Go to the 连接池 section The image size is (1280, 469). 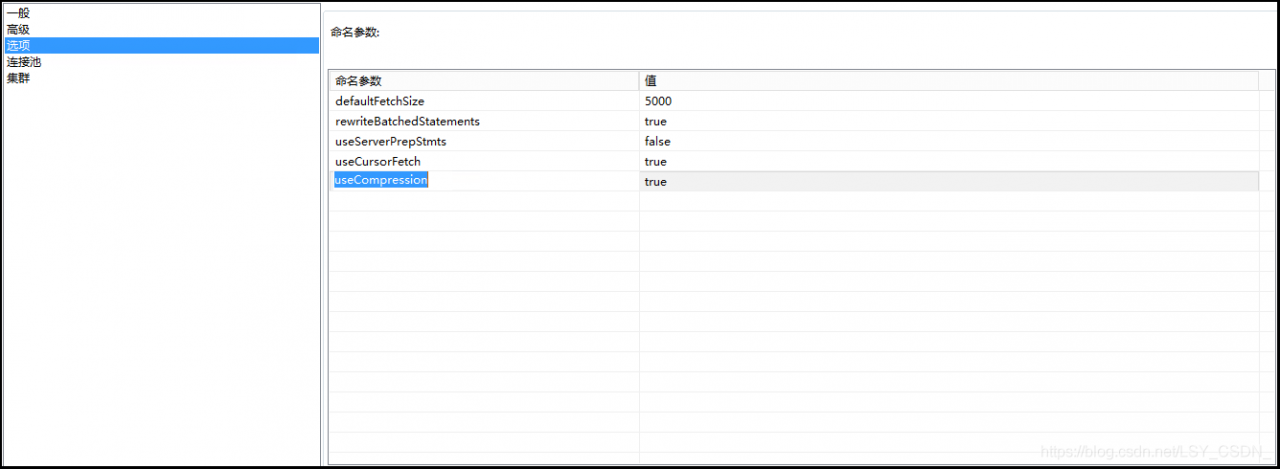click(24, 61)
